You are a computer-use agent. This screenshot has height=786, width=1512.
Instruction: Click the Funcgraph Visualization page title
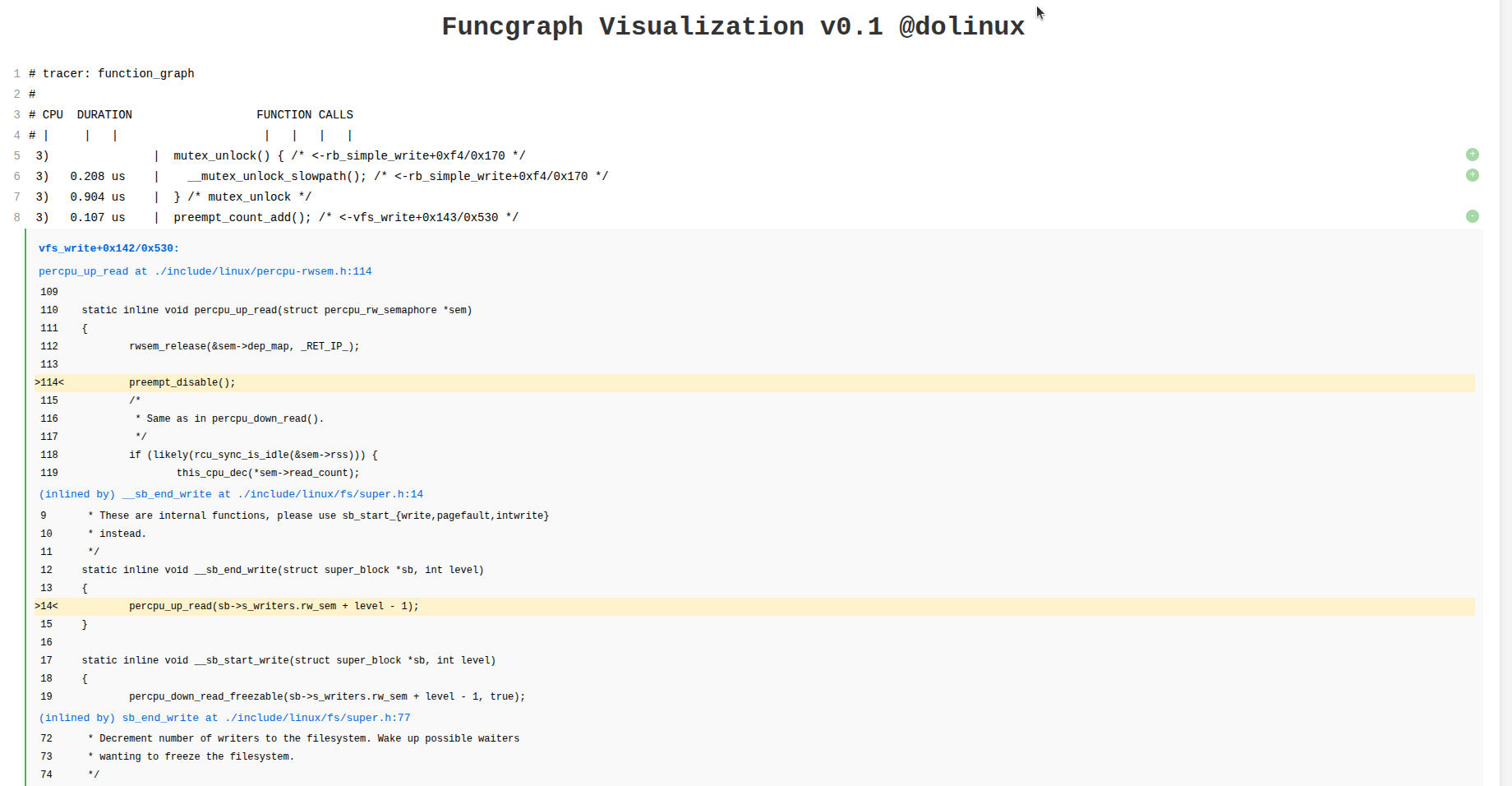(x=733, y=26)
